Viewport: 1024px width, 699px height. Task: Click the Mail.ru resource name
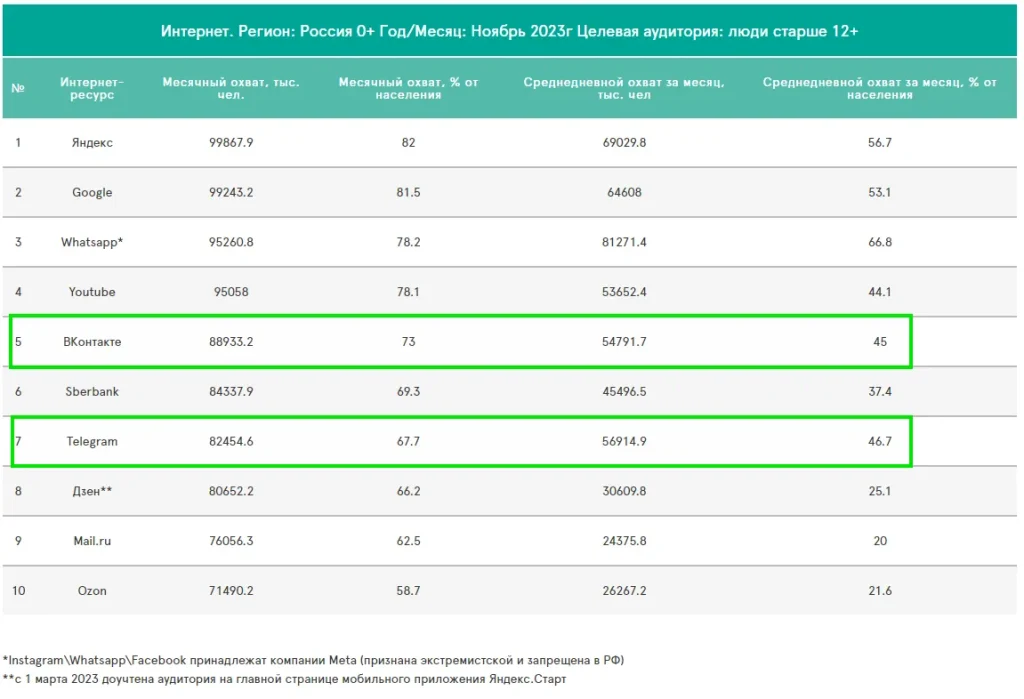click(x=92, y=541)
